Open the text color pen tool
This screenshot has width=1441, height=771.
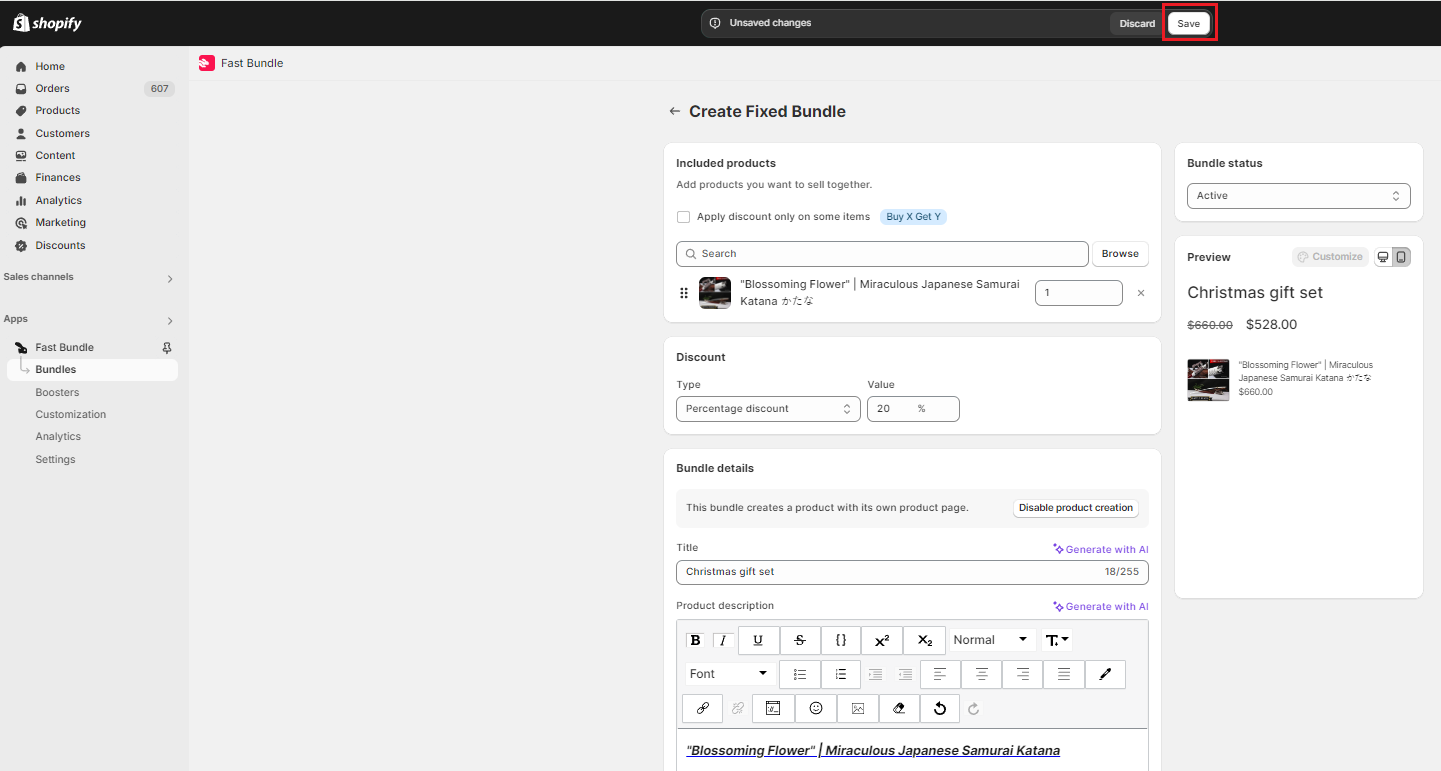pos(1105,674)
